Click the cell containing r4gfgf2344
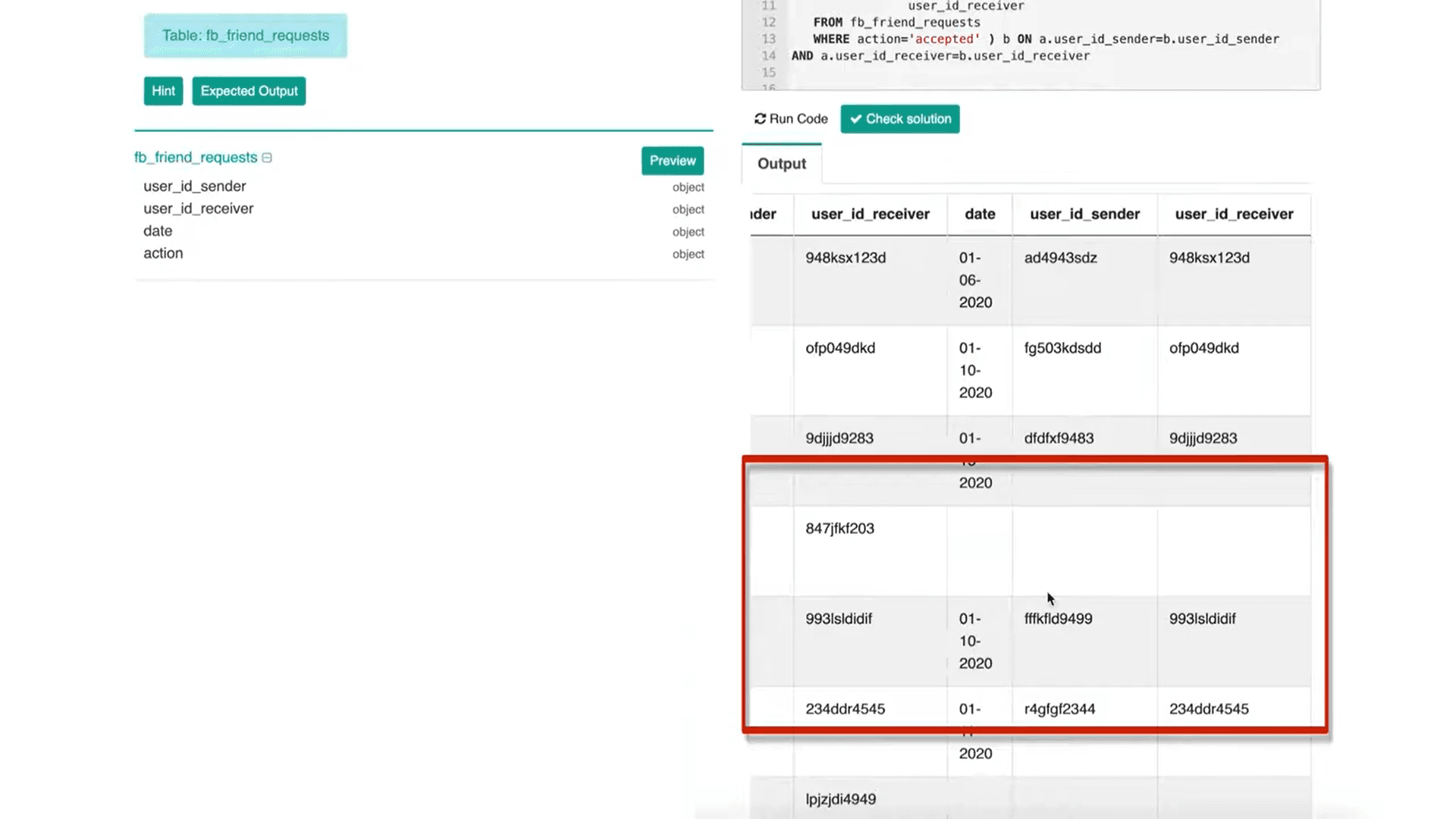Screen dimensions: 1456x819 (x=1059, y=710)
